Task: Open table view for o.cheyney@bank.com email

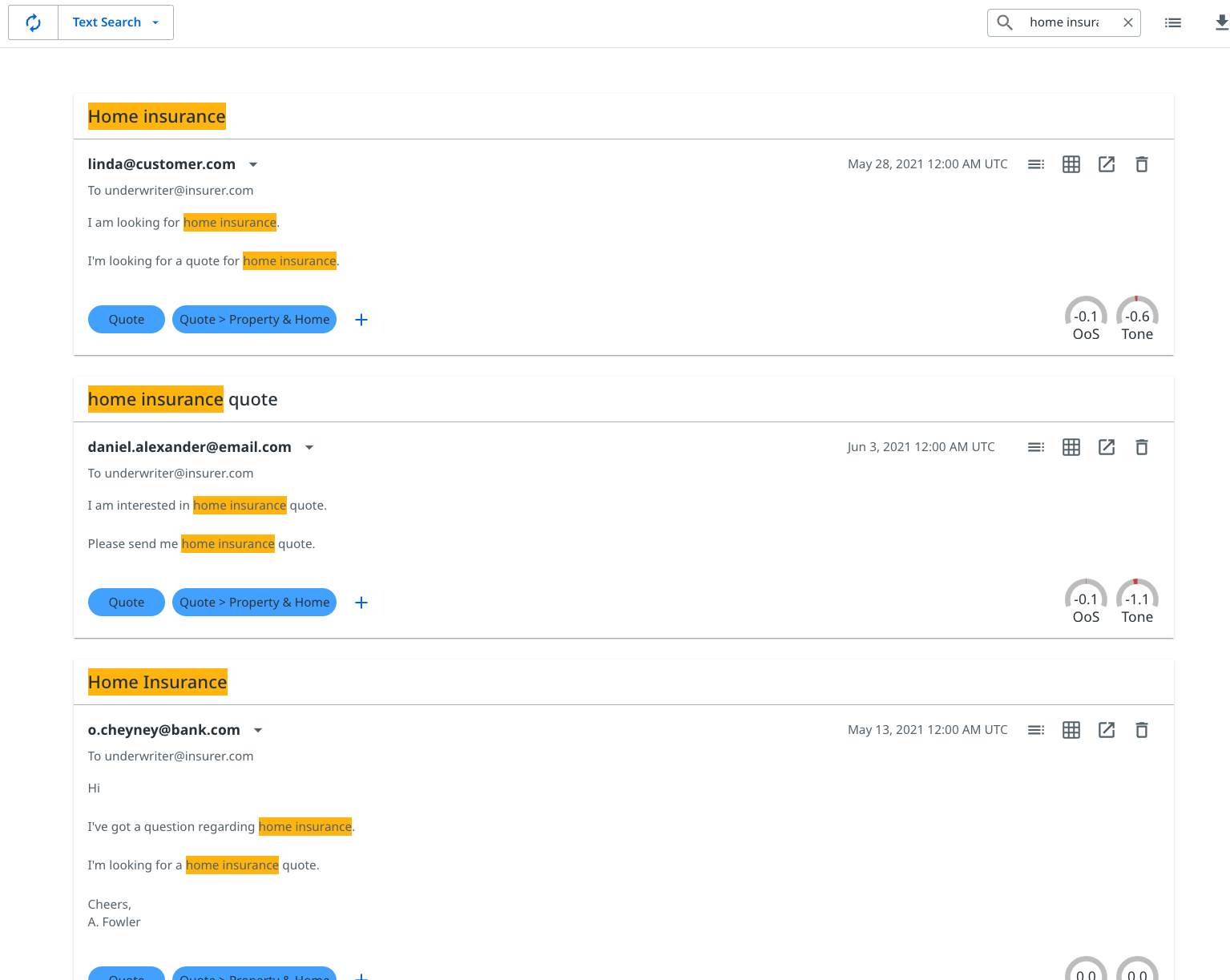Action: point(1071,730)
